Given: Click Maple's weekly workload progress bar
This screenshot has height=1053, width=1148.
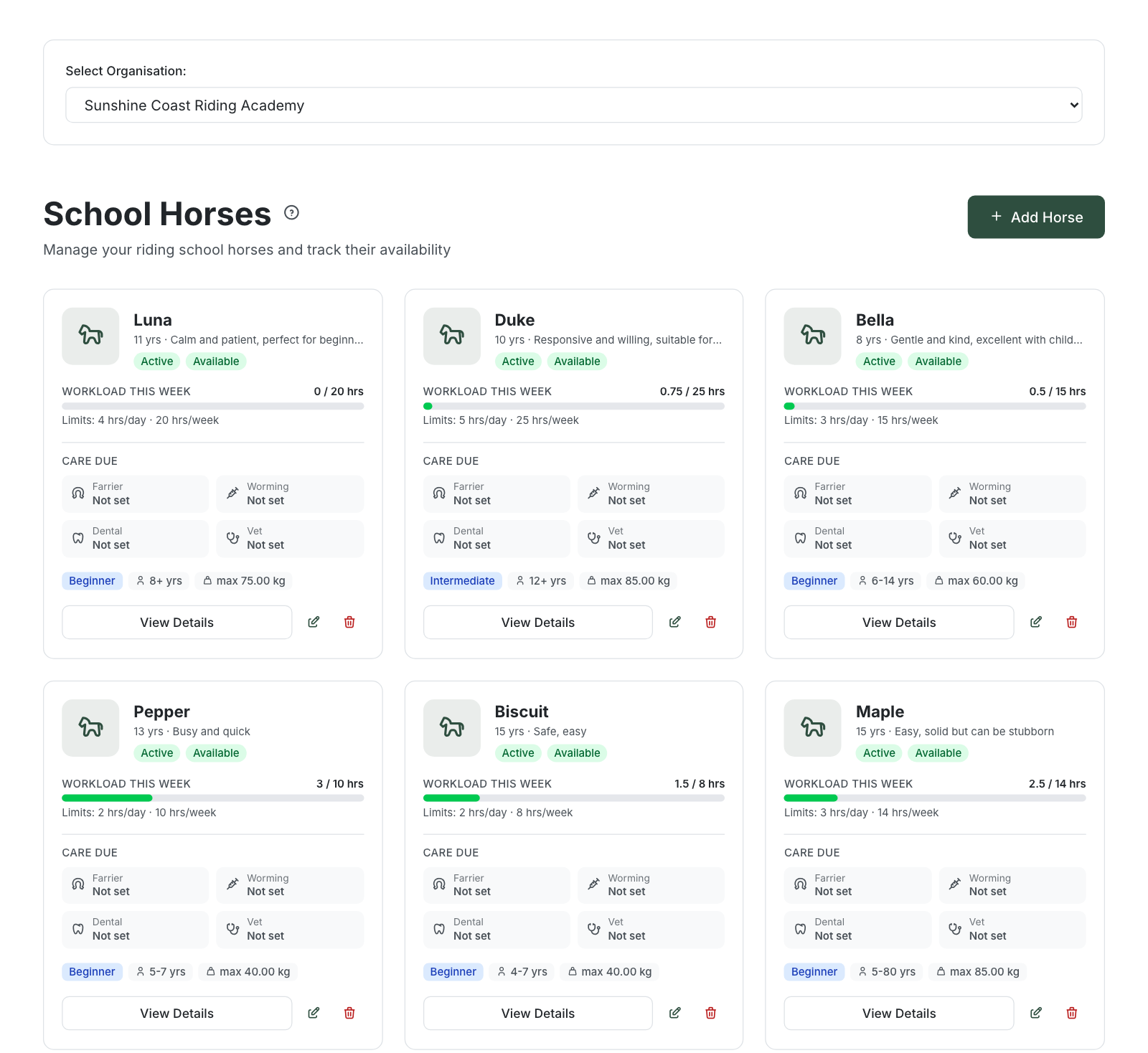Looking at the screenshot, I should coord(935,798).
